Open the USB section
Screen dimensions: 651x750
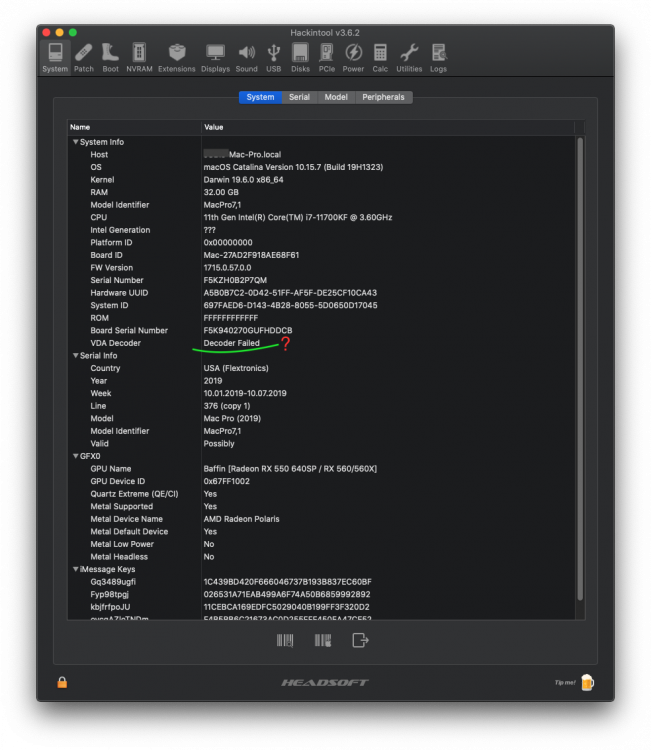coord(274,58)
